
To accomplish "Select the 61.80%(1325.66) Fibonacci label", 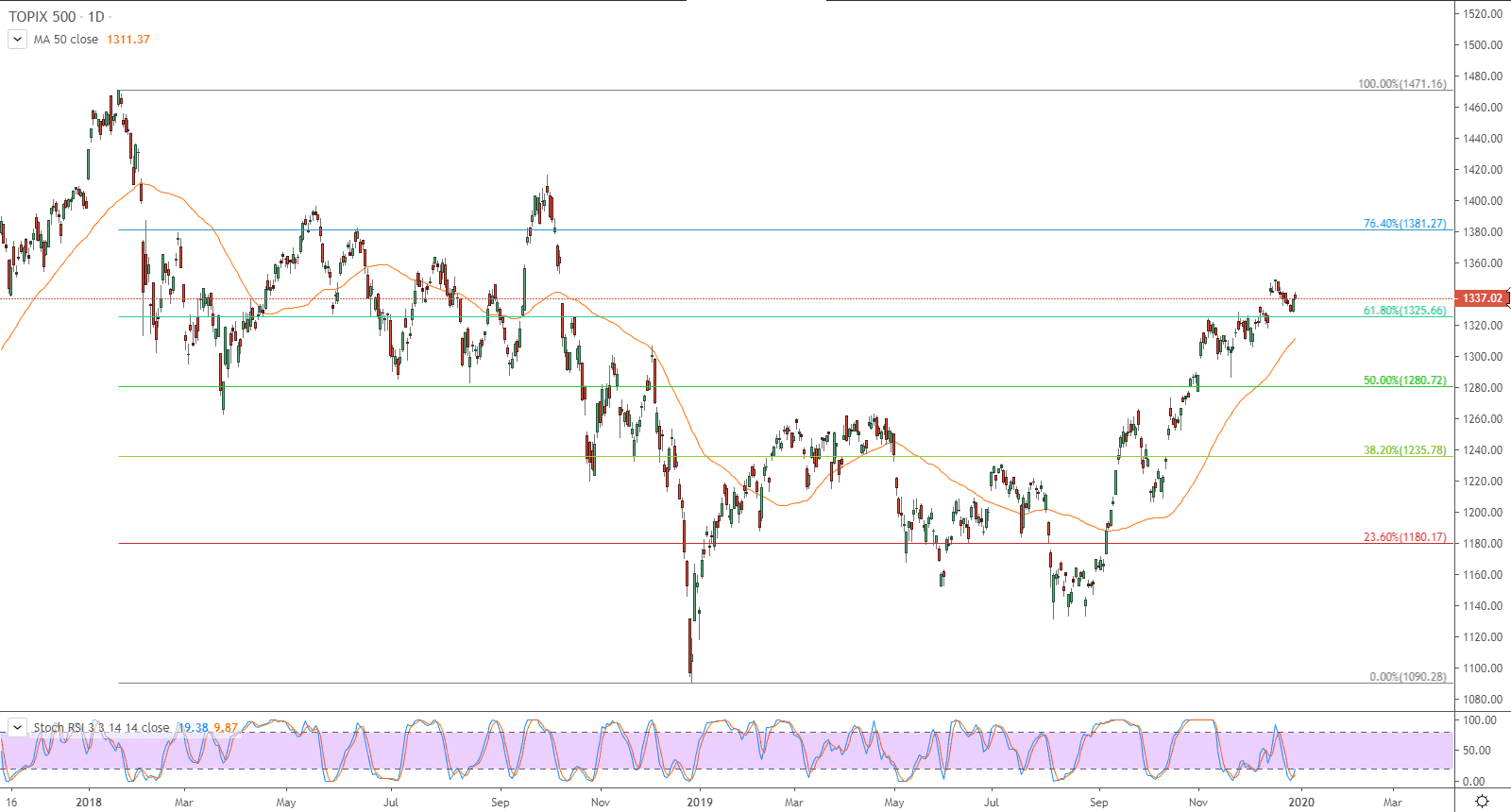I will (1404, 311).
